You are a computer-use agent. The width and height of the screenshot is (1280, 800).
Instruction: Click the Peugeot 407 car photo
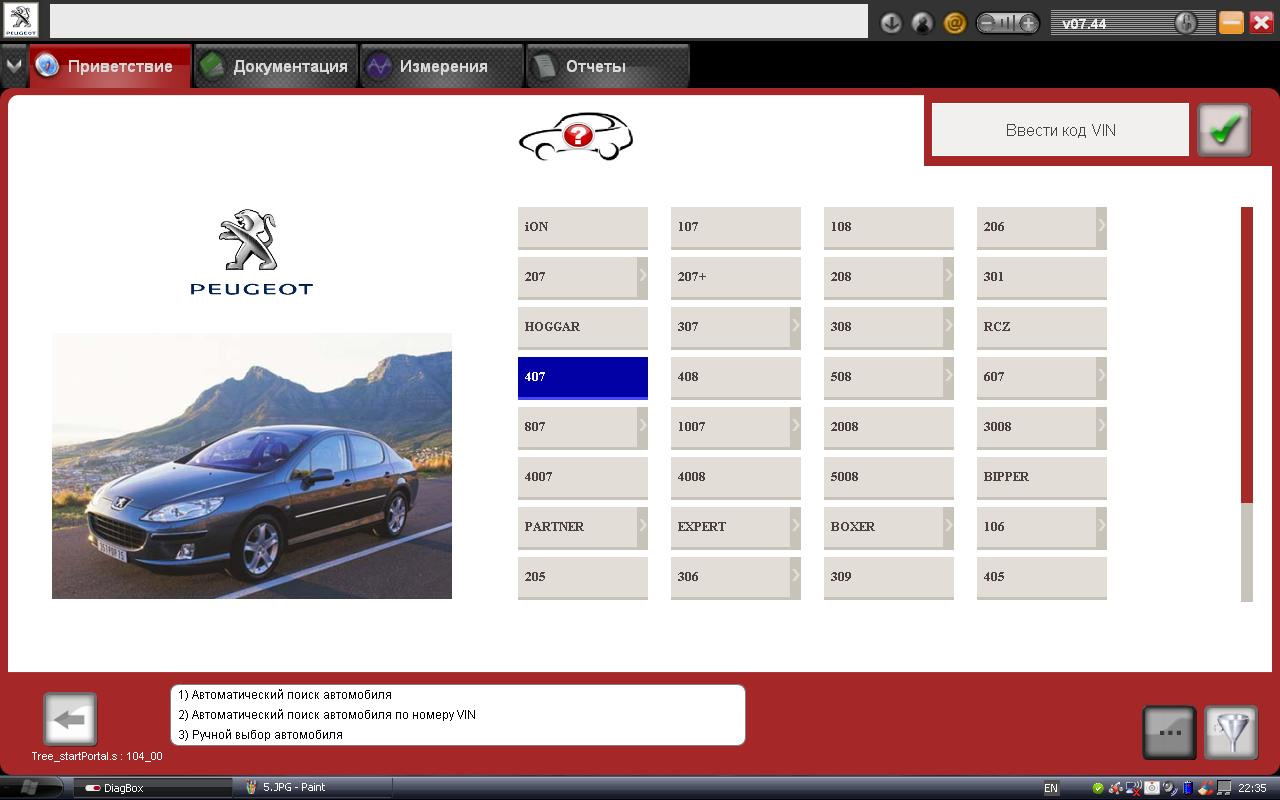[252, 466]
